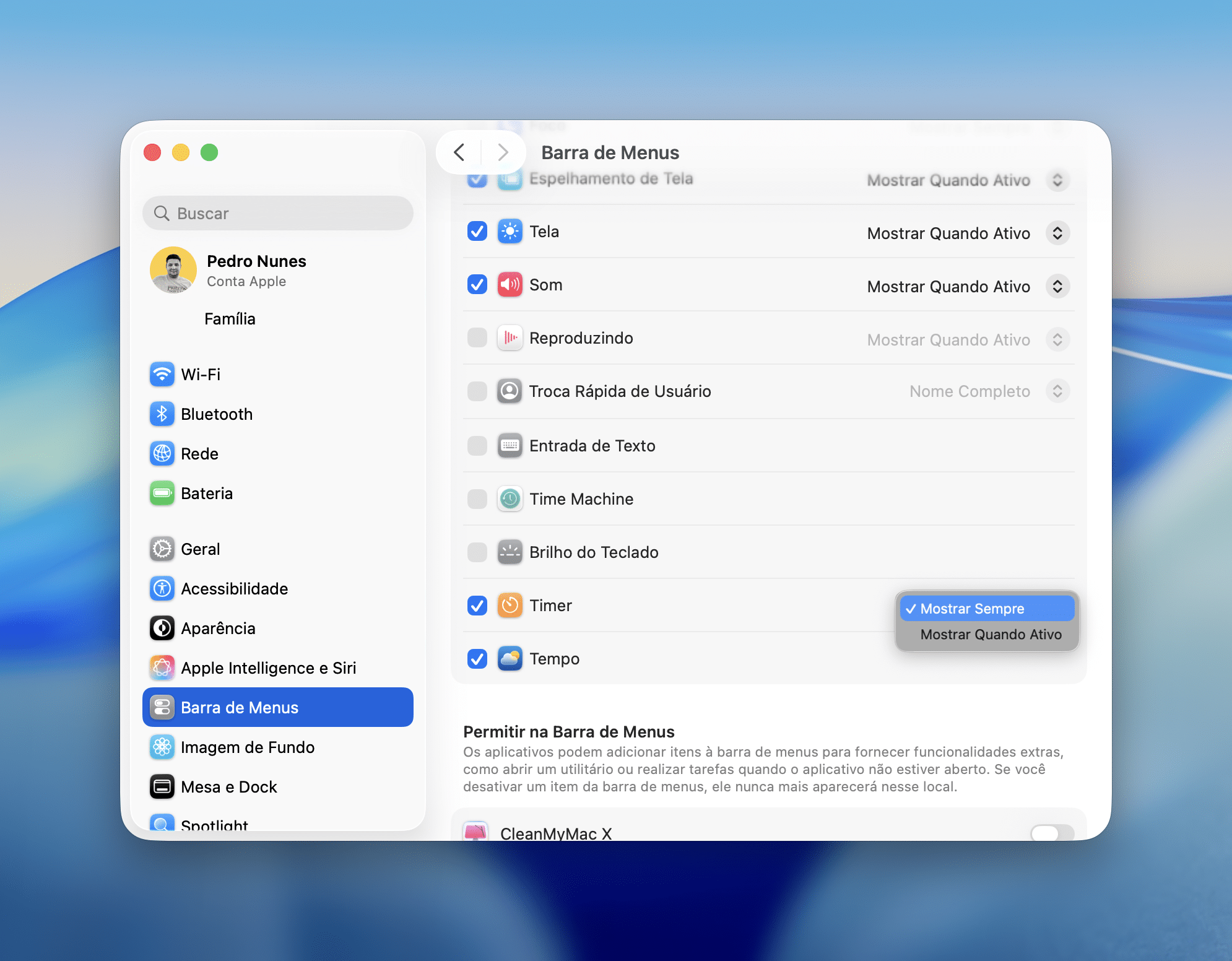This screenshot has height=961, width=1232.
Task: Enable the Reproduzindo checkbox
Action: 477,338
